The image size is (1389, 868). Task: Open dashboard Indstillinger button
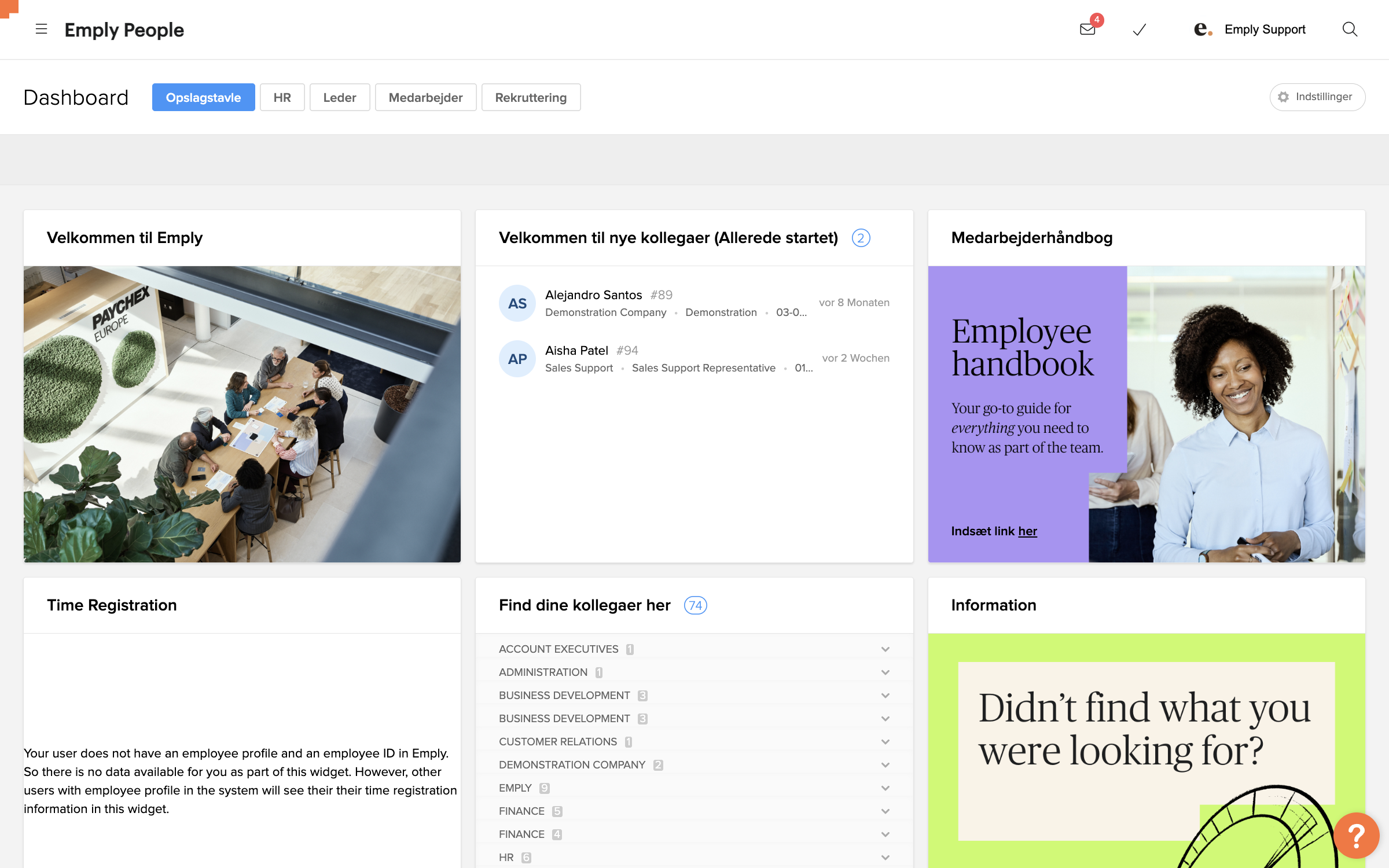pos(1317,97)
